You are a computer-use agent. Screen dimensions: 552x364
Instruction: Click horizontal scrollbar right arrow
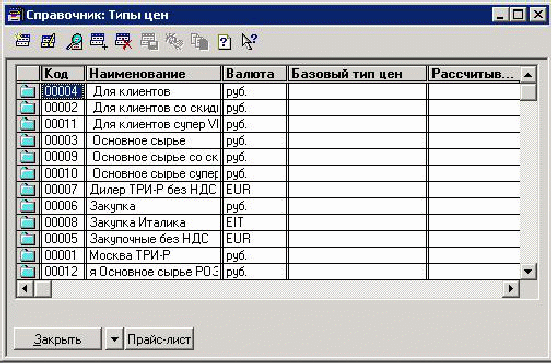(x=511, y=289)
